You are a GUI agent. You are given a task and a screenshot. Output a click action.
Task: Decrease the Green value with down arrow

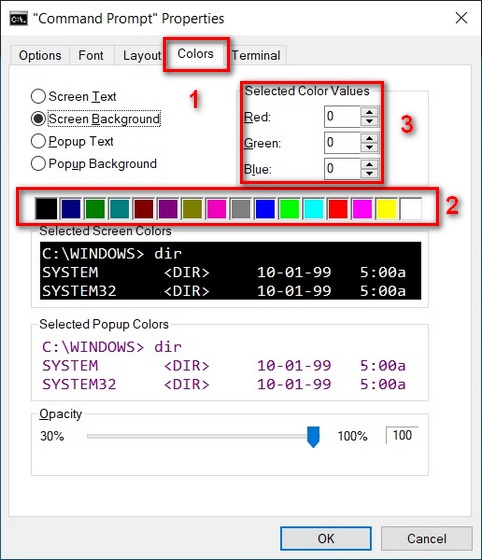point(369,147)
